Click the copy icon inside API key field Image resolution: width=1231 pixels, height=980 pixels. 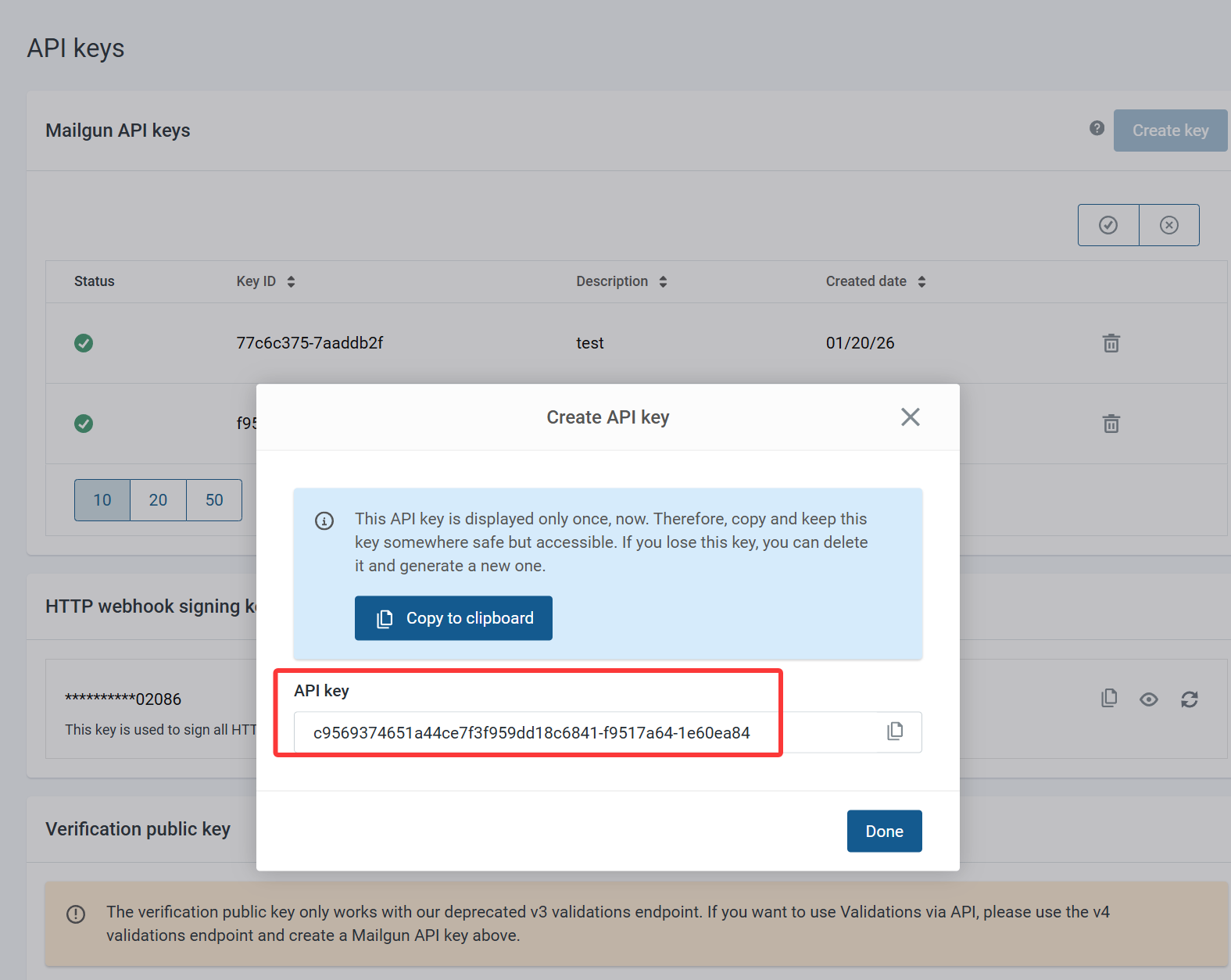click(895, 731)
